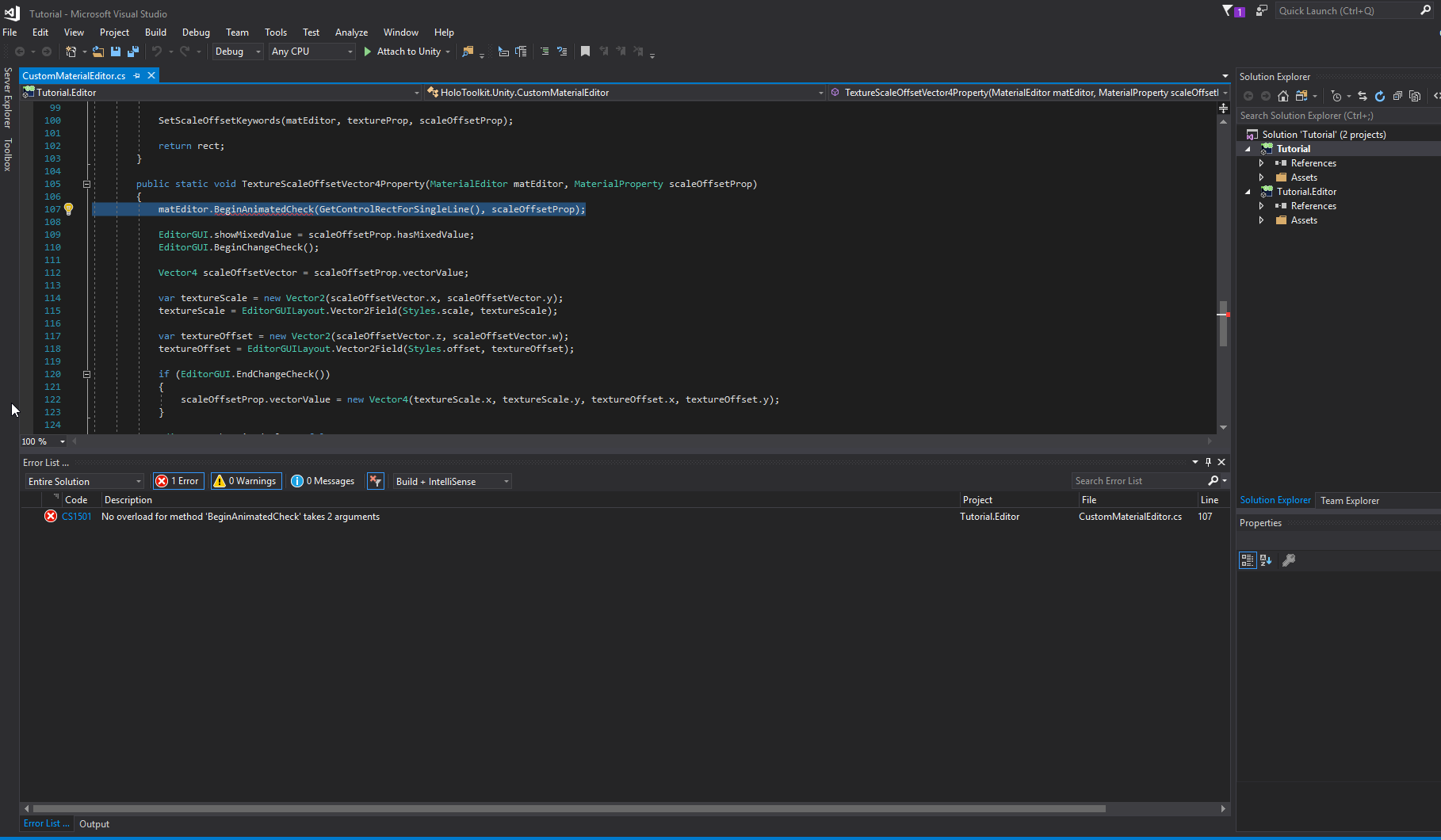Click the lightbulb quick actions icon

click(x=68, y=208)
